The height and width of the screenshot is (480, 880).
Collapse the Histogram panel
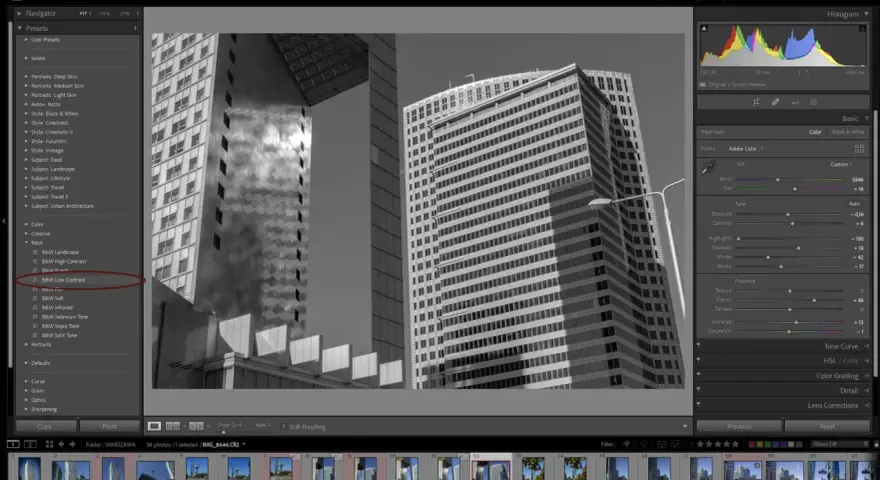[867, 14]
